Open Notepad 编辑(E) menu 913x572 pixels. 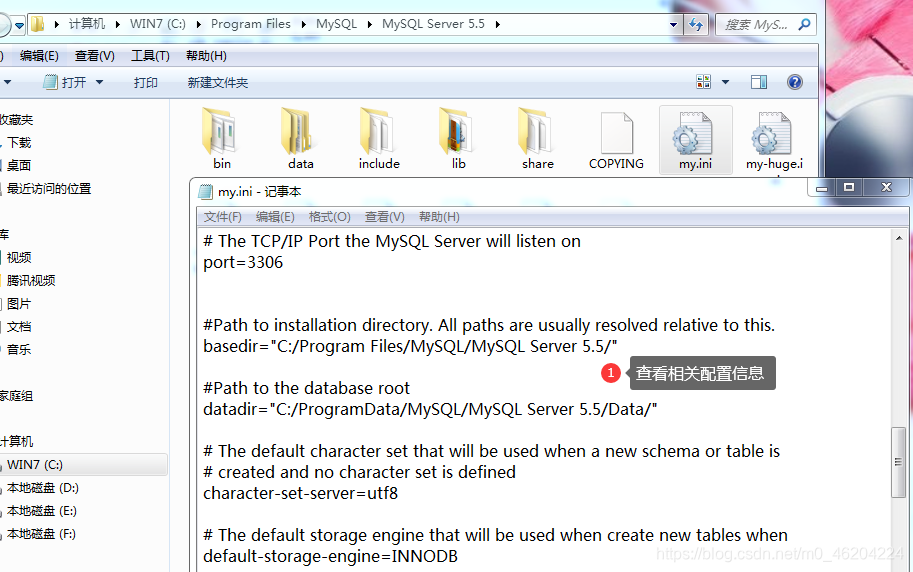pos(275,217)
